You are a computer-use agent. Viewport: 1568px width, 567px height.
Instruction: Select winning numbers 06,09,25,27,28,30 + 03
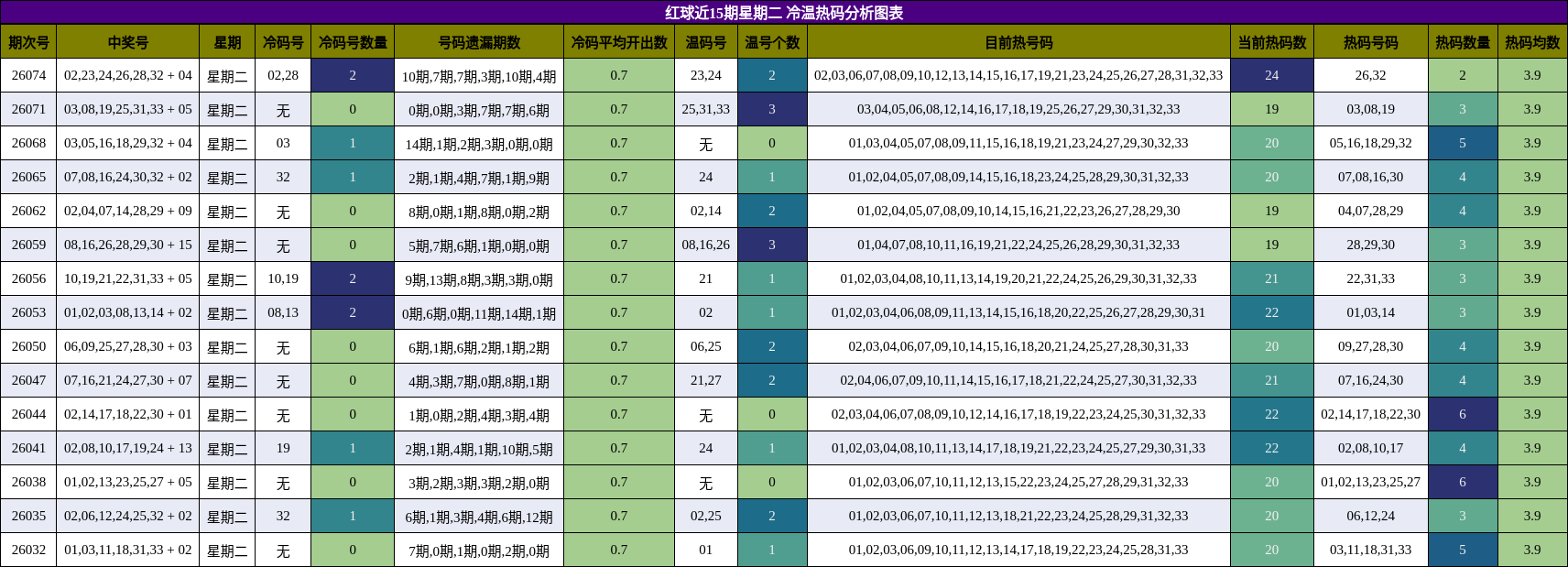pos(128,346)
